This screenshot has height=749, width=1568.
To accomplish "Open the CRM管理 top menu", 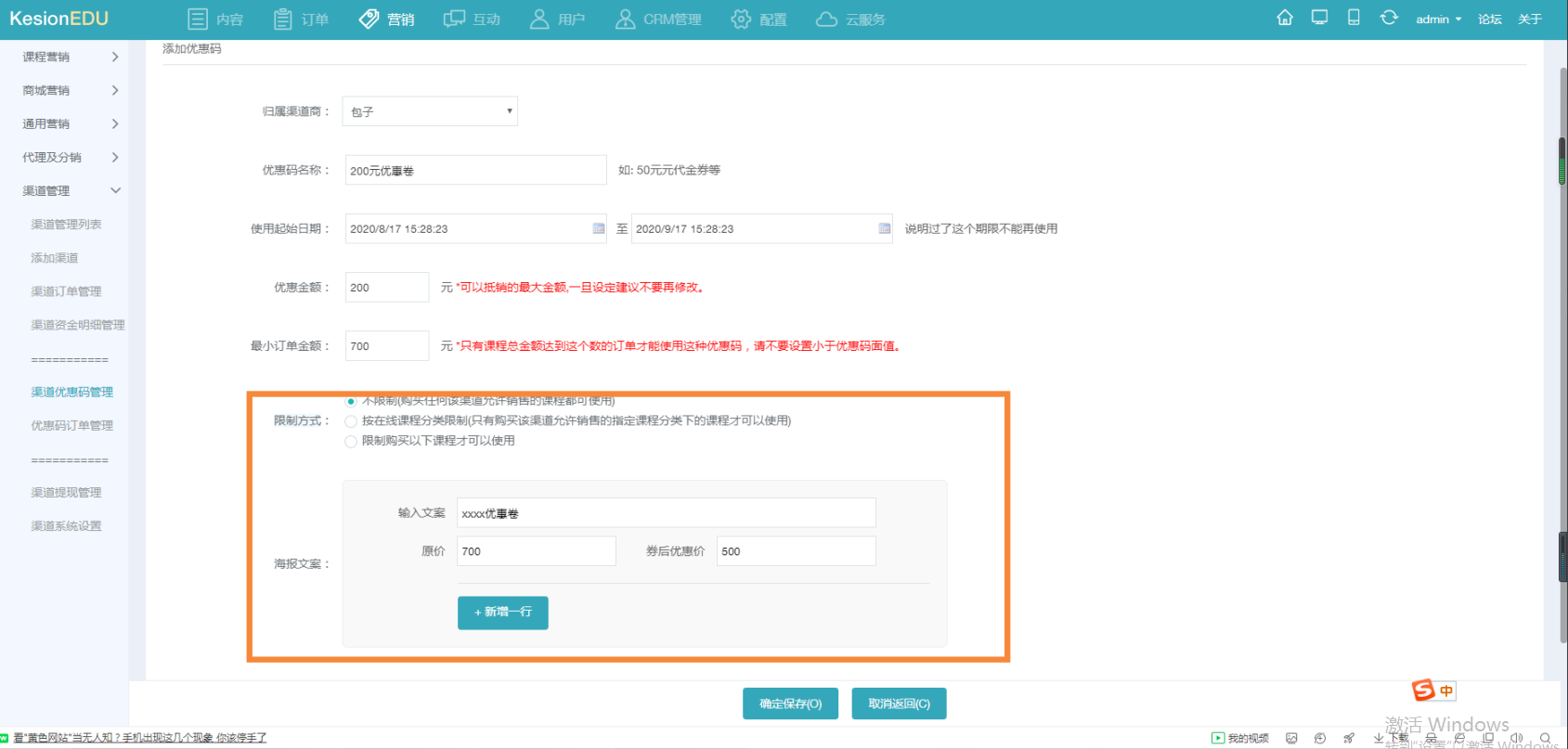I will click(x=658, y=19).
